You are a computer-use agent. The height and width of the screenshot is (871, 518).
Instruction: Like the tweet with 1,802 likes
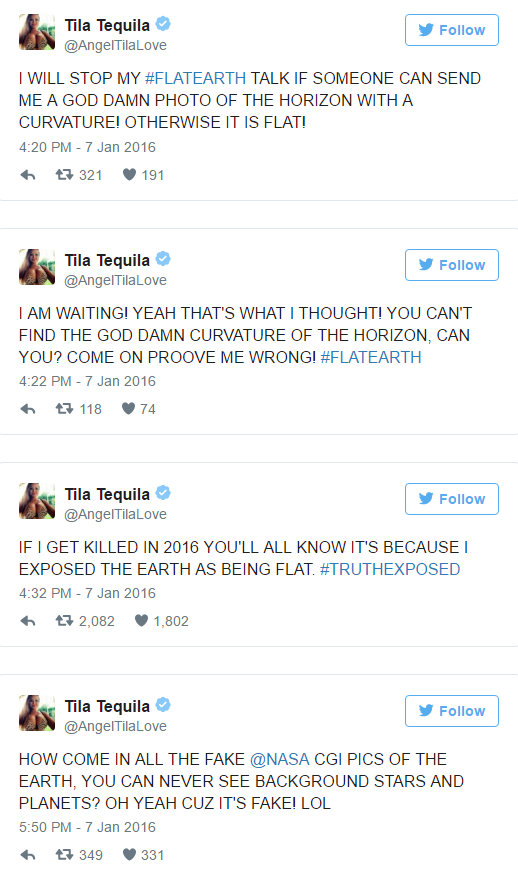click(x=142, y=620)
